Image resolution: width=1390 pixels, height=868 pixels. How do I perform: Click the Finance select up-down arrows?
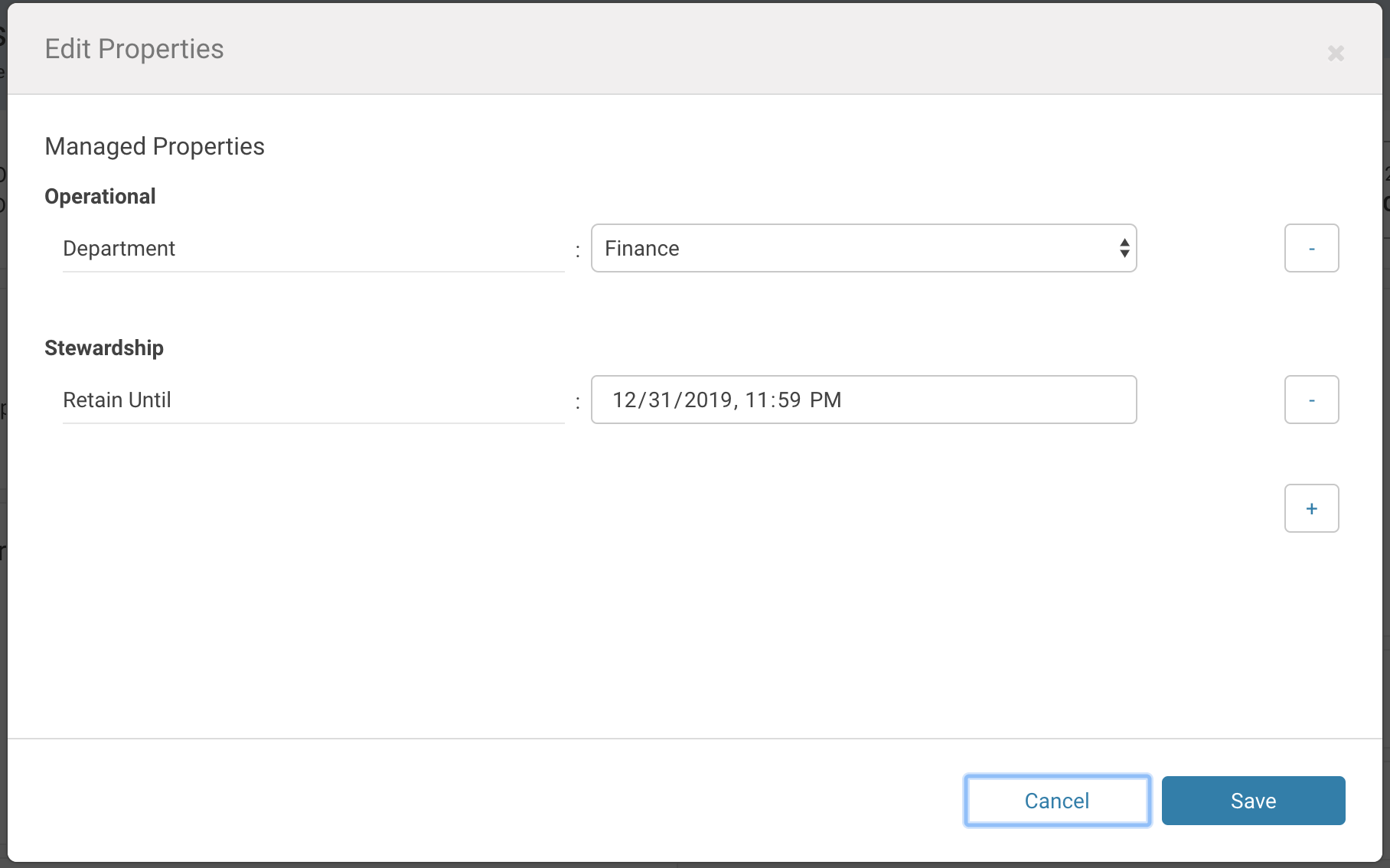click(x=1124, y=248)
